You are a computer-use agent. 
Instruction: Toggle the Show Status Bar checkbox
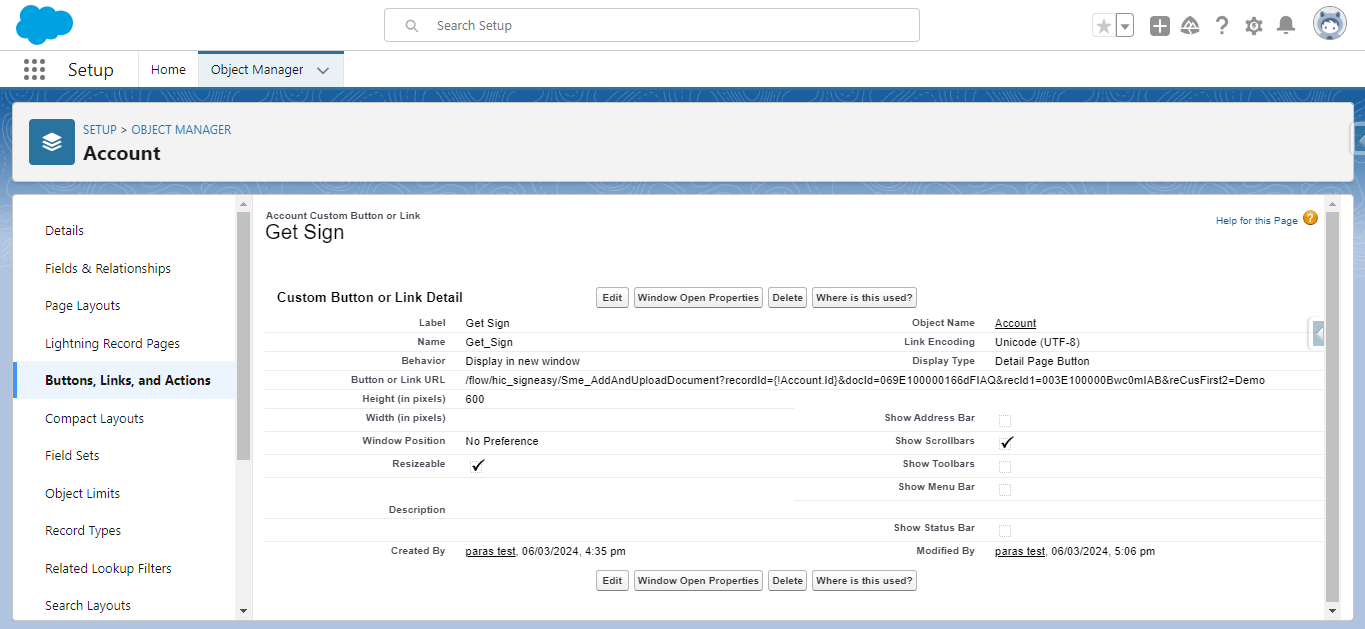pos(1005,530)
